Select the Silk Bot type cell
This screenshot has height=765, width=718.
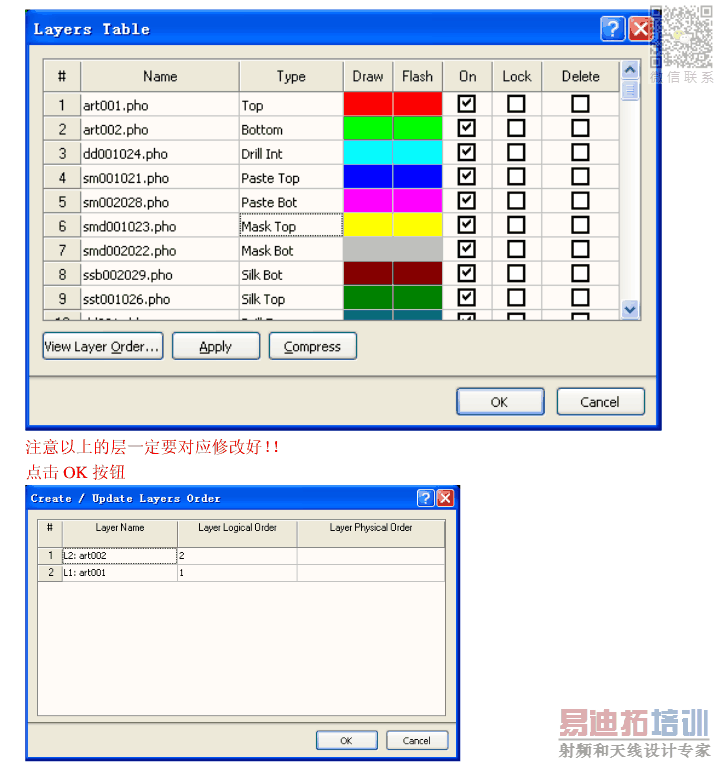click(291, 274)
